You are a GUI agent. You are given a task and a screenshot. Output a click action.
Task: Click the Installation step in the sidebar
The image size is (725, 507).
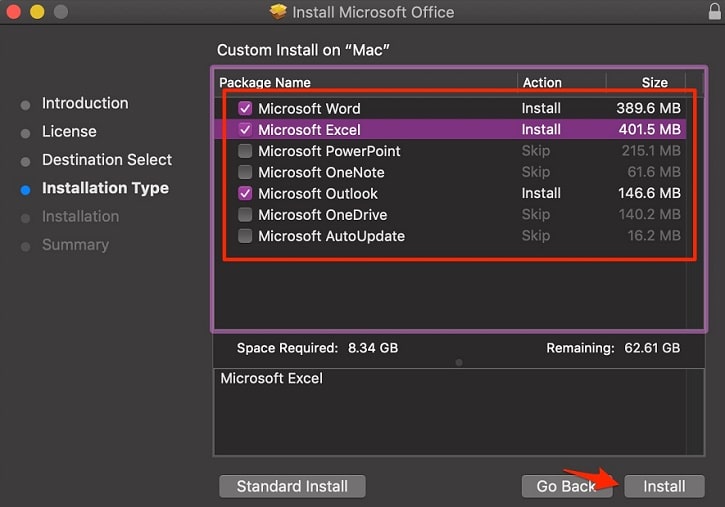(x=80, y=216)
